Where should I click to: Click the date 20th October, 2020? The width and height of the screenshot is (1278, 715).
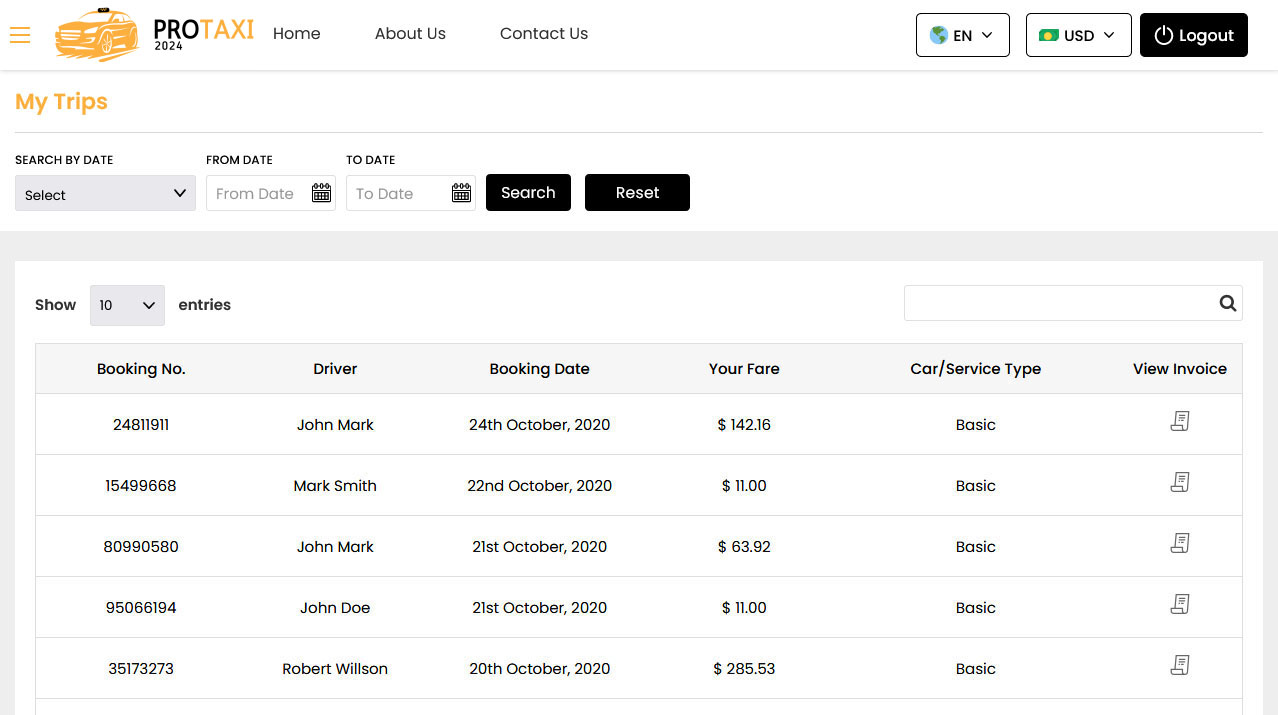[x=540, y=669]
